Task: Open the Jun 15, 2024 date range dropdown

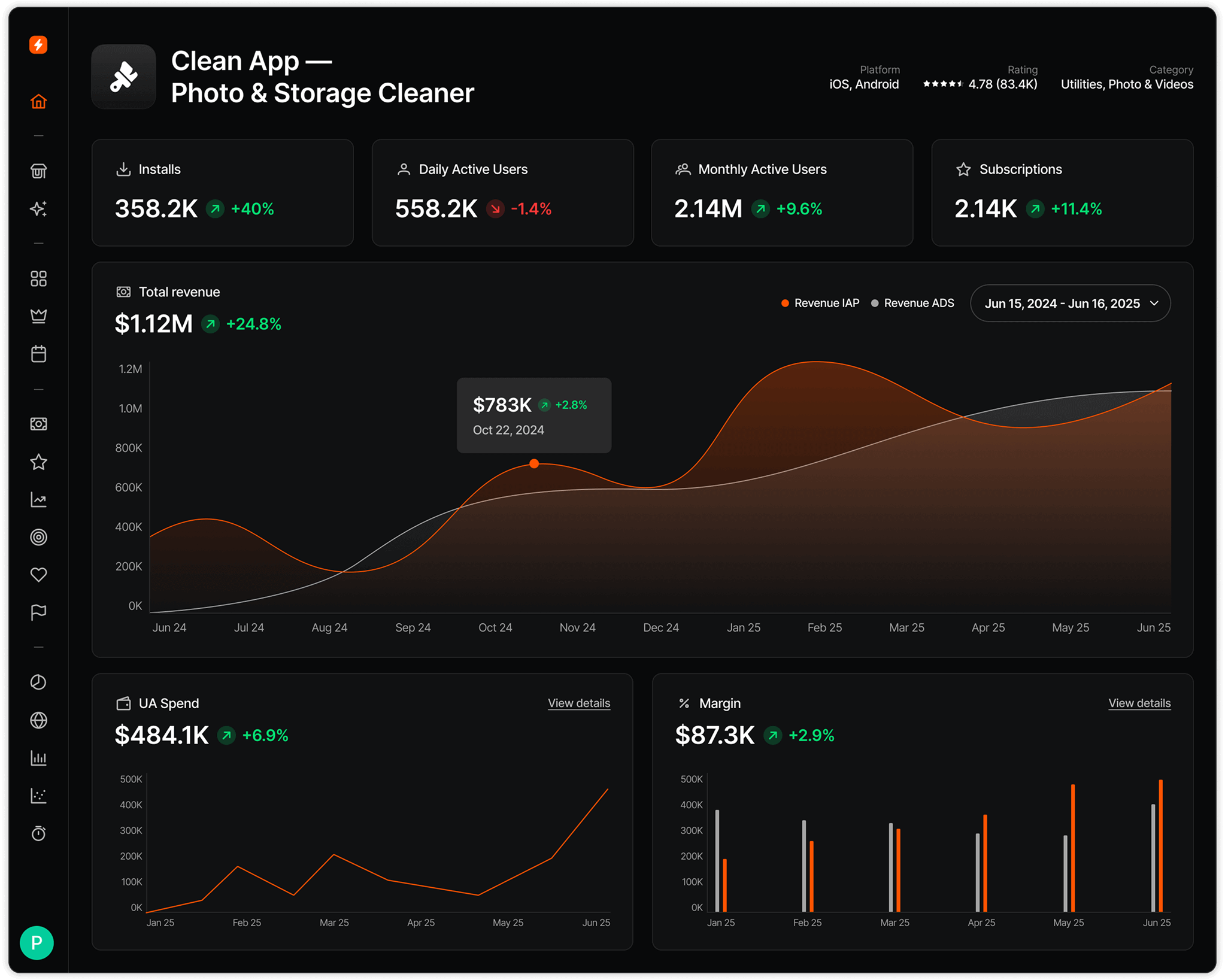Action: click(x=1070, y=303)
